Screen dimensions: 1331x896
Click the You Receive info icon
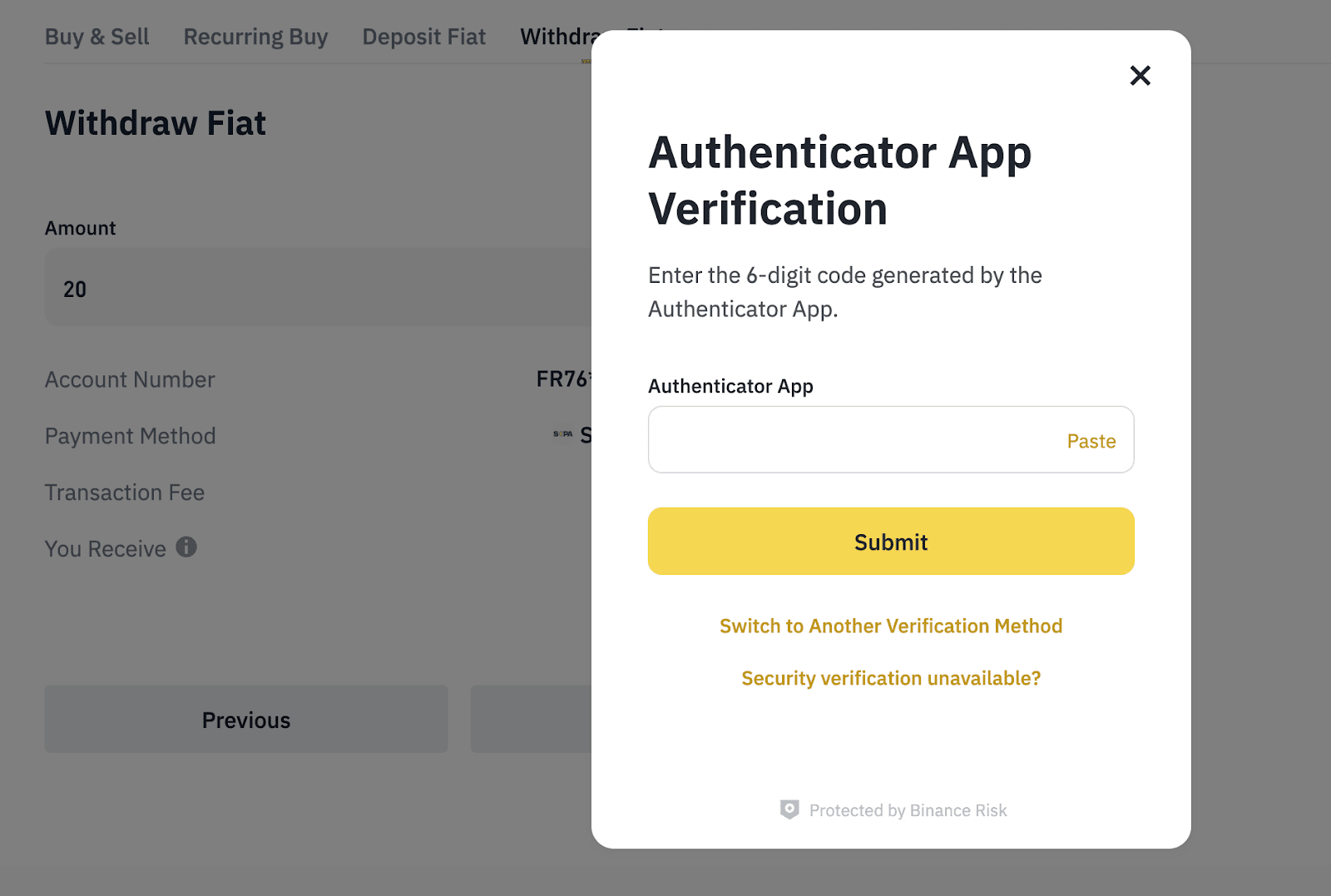click(186, 547)
